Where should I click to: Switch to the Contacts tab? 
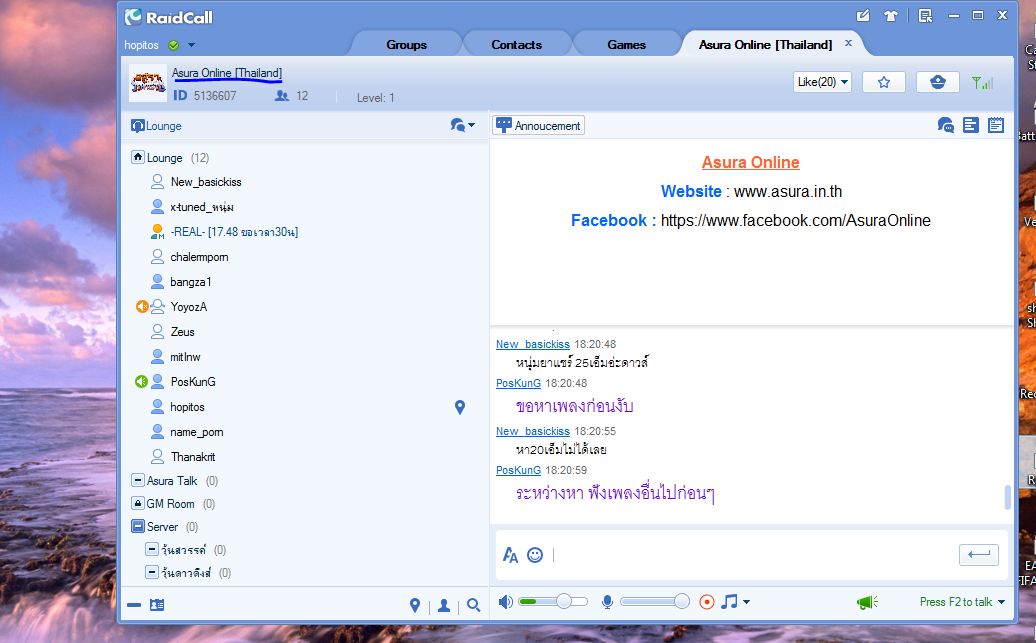pos(516,45)
